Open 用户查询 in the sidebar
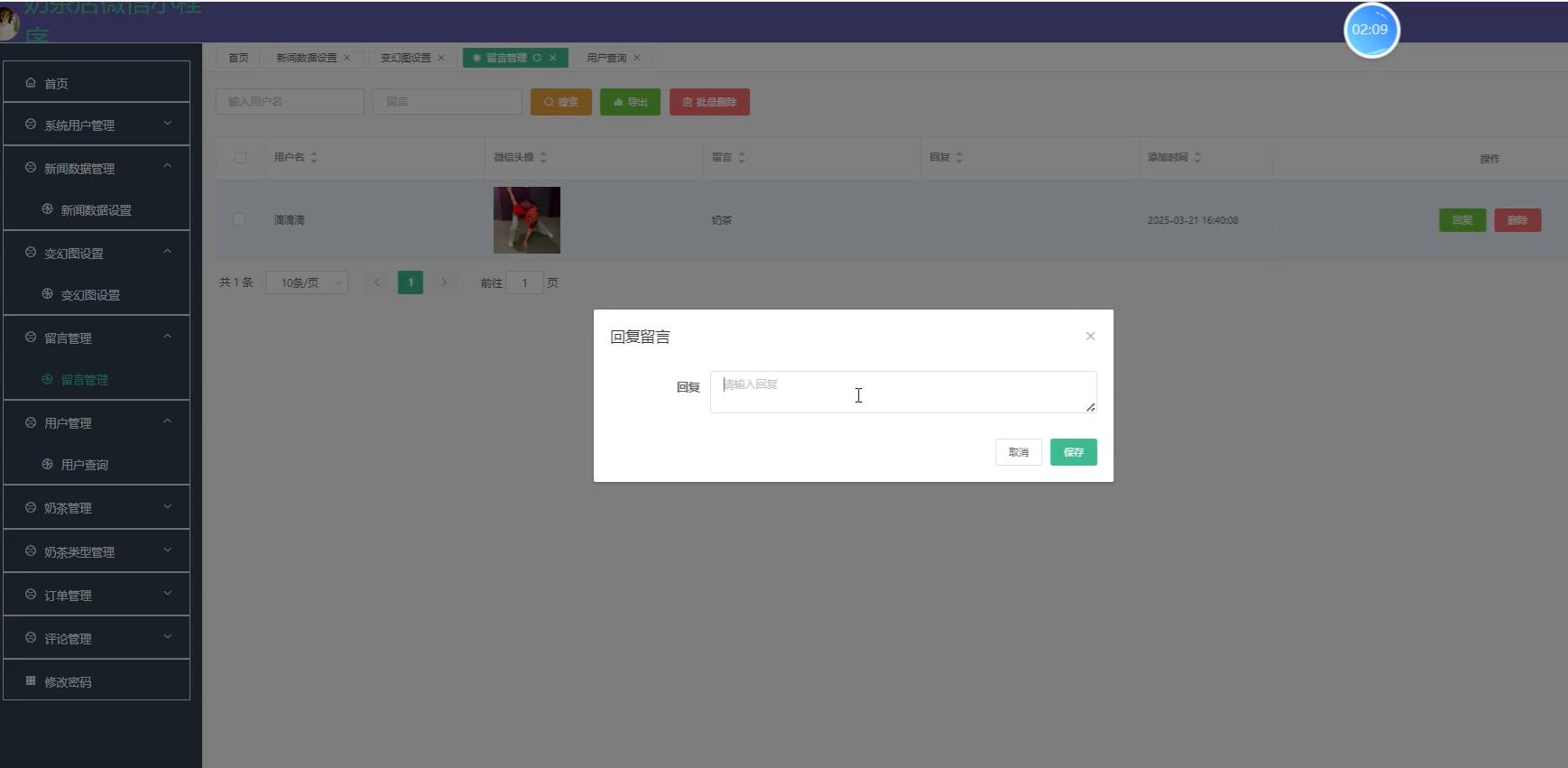 click(x=84, y=465)
